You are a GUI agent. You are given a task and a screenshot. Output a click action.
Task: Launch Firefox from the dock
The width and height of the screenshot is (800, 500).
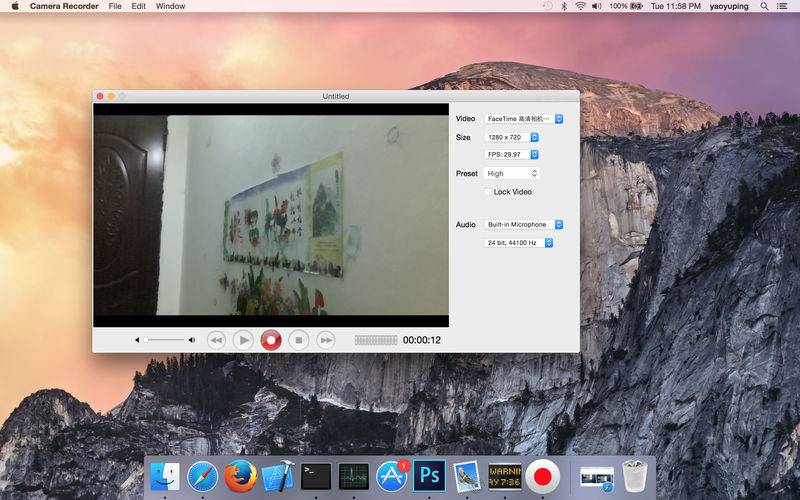pos(240,477)
